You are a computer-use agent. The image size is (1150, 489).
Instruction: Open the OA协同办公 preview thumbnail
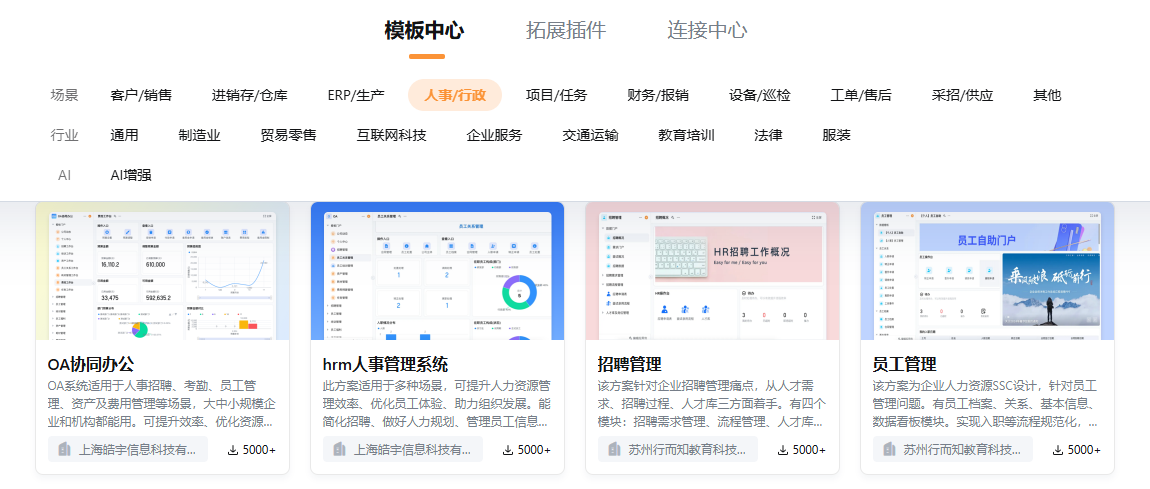163,271
